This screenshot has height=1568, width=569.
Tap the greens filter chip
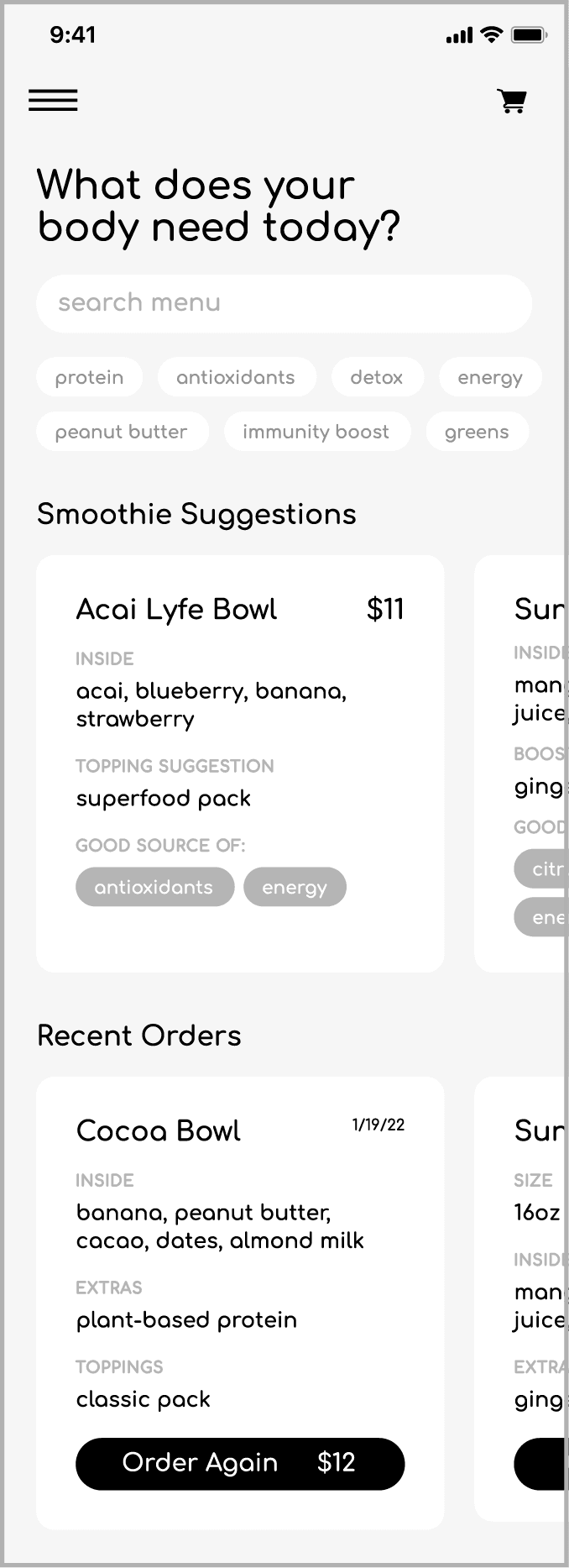point(477,432)
